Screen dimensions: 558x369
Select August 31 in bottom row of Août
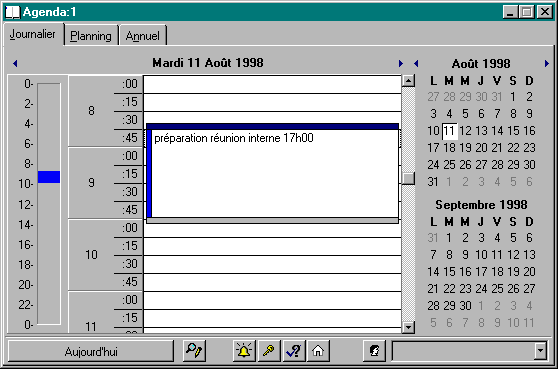coord(433,182)
